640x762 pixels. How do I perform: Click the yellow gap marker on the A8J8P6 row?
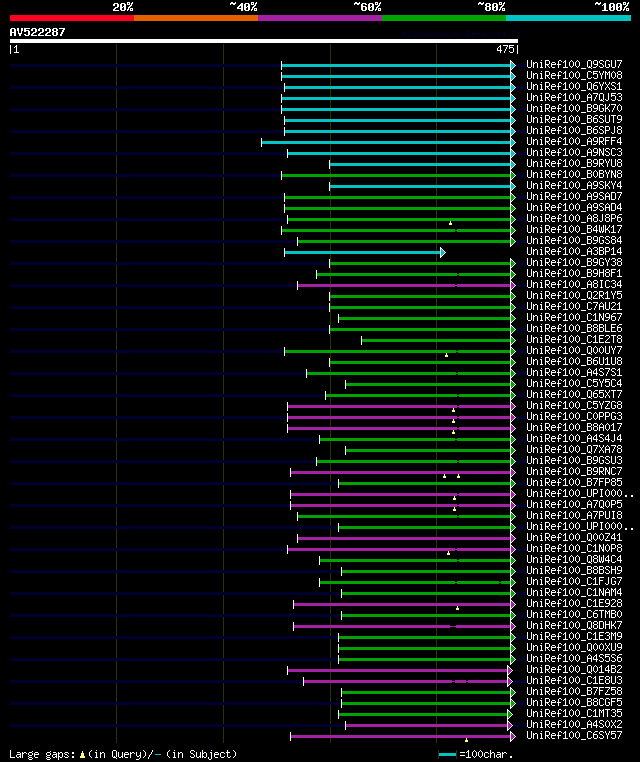click(450, 223)
